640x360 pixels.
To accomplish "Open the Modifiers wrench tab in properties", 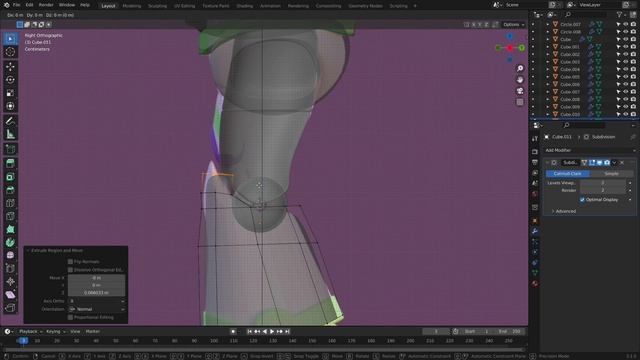I will click(535, 231).
